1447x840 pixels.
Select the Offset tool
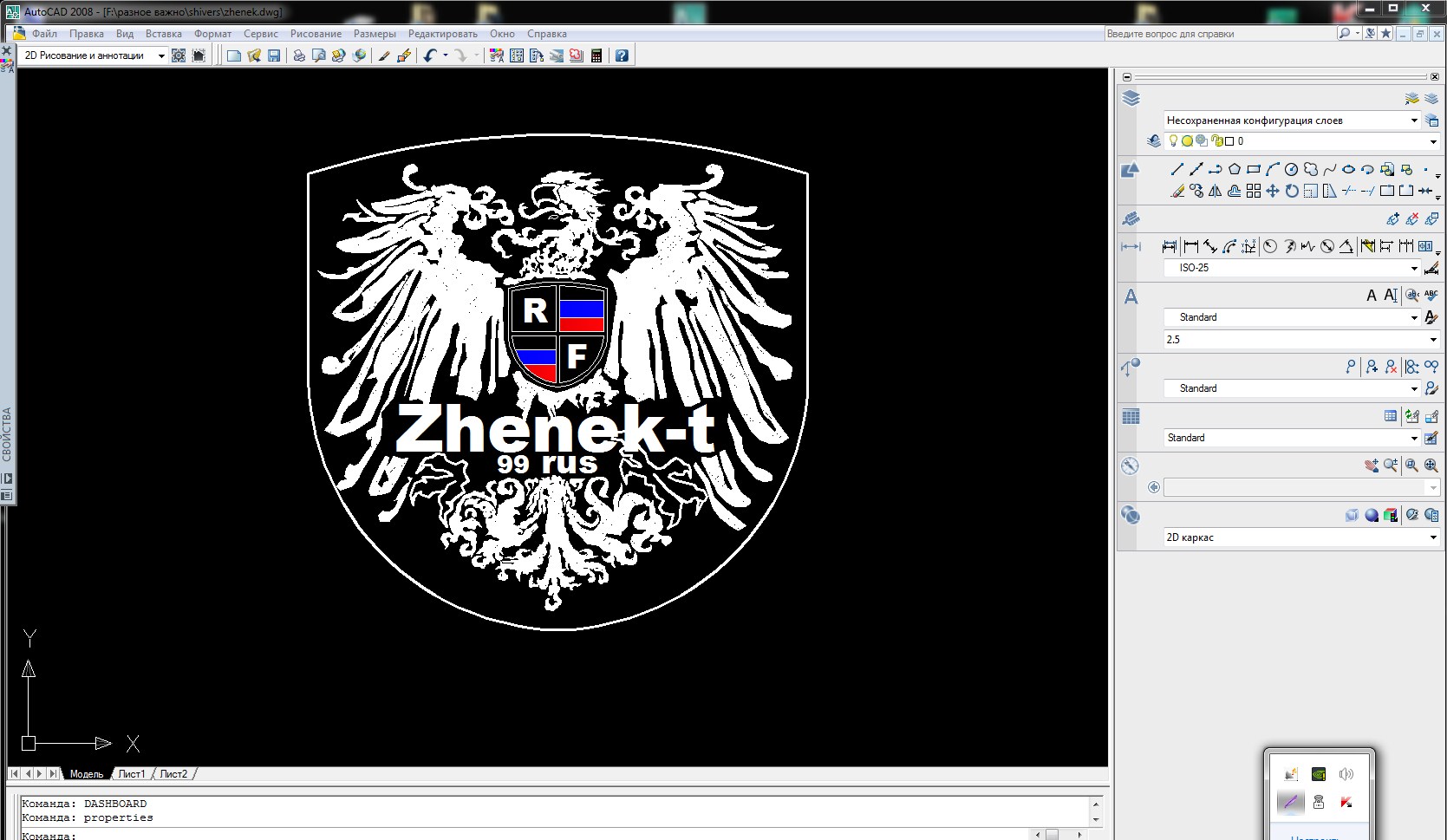pos(1234,192)
